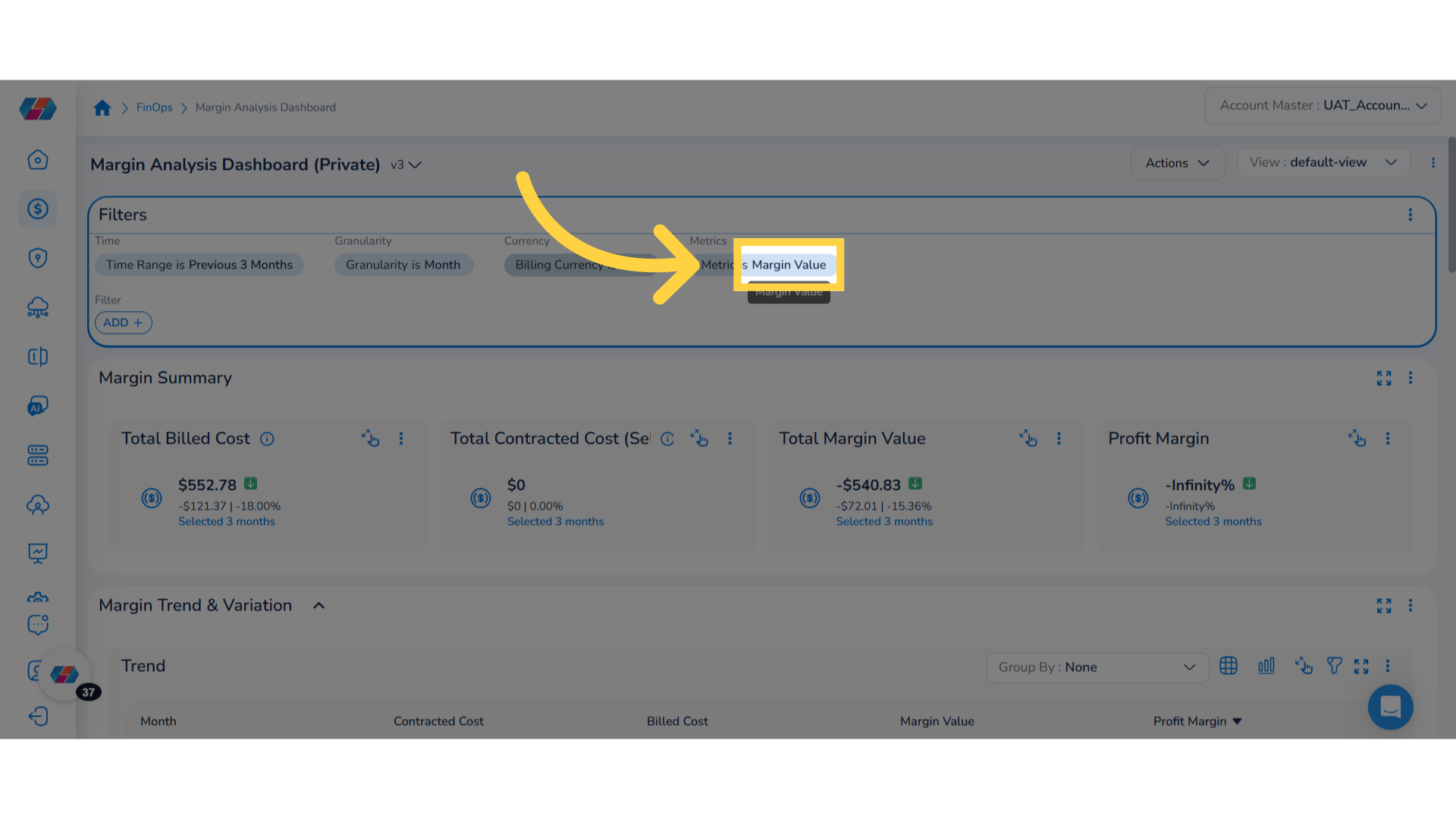The image size is (1456, 819).
Task: Open the feedback chat sidebar icon
Action: click(x=38, y=624)
